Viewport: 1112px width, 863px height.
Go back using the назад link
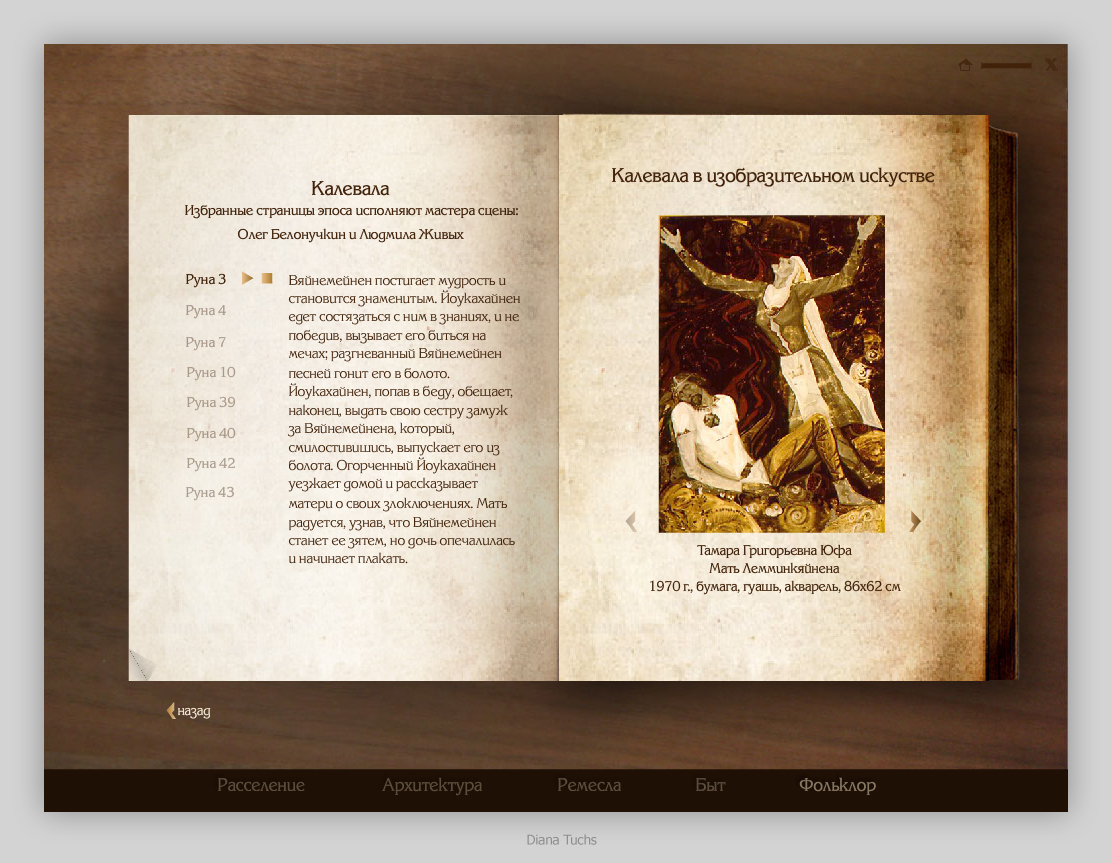pos(189,711)
